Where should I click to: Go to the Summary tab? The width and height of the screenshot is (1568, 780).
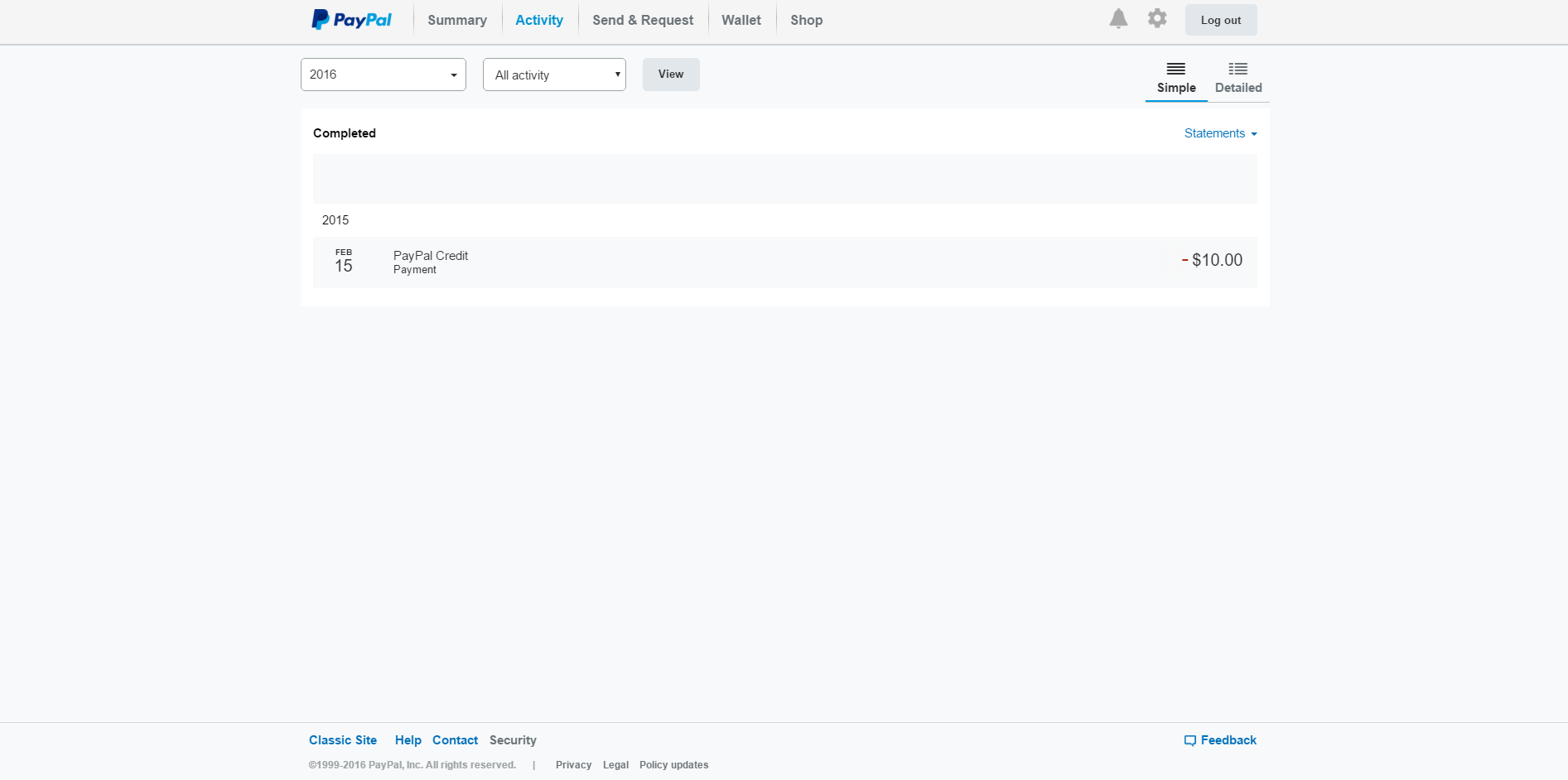click(x=457, y=20)
